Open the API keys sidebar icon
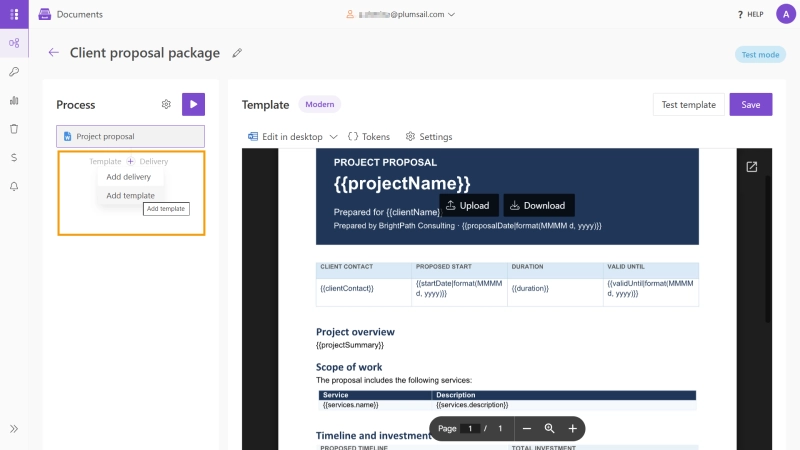The height and width of the screenshot is (450, 800). click(x=14, y=71)
